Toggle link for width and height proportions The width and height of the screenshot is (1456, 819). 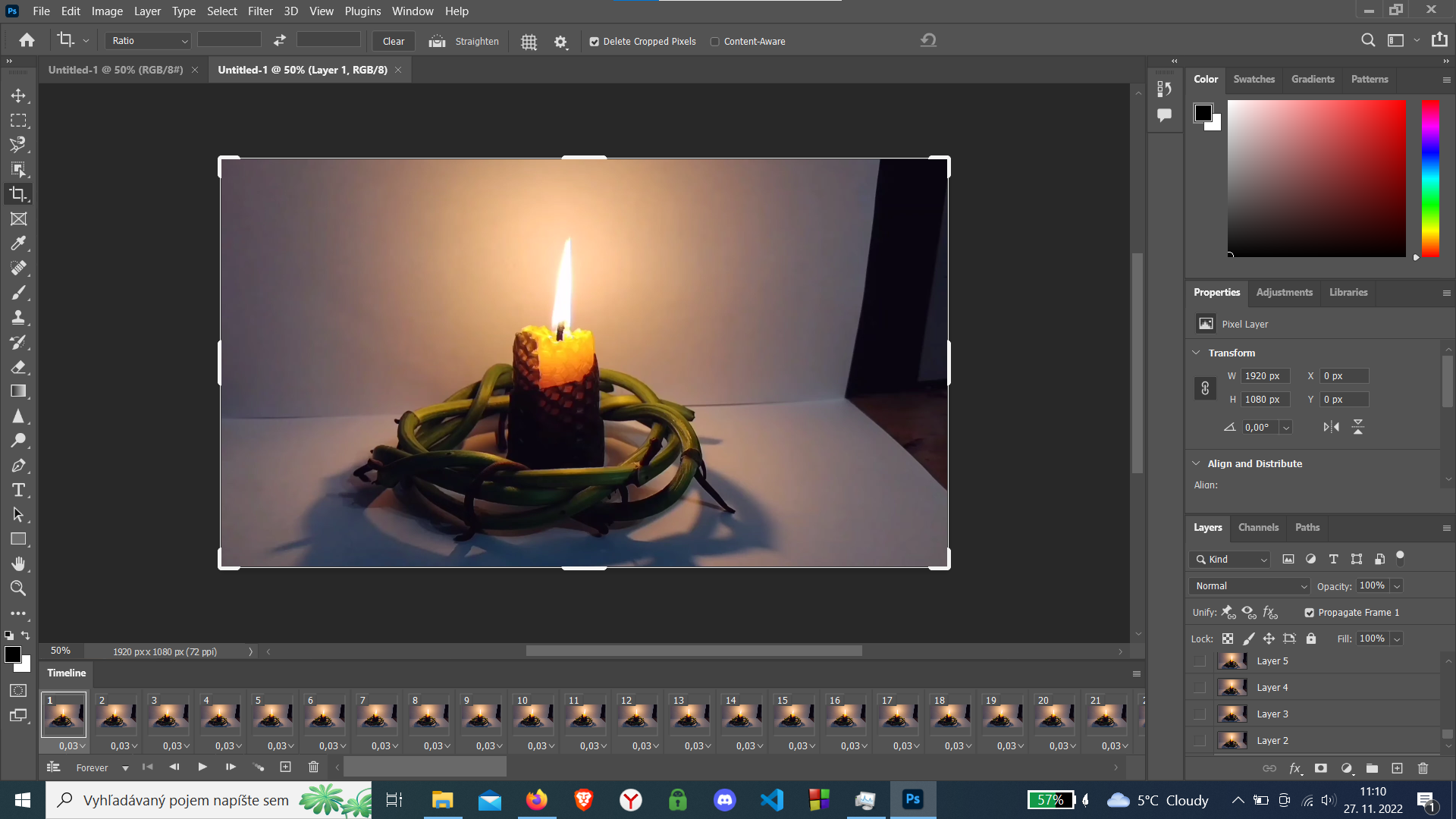(x=1205, y=388)
